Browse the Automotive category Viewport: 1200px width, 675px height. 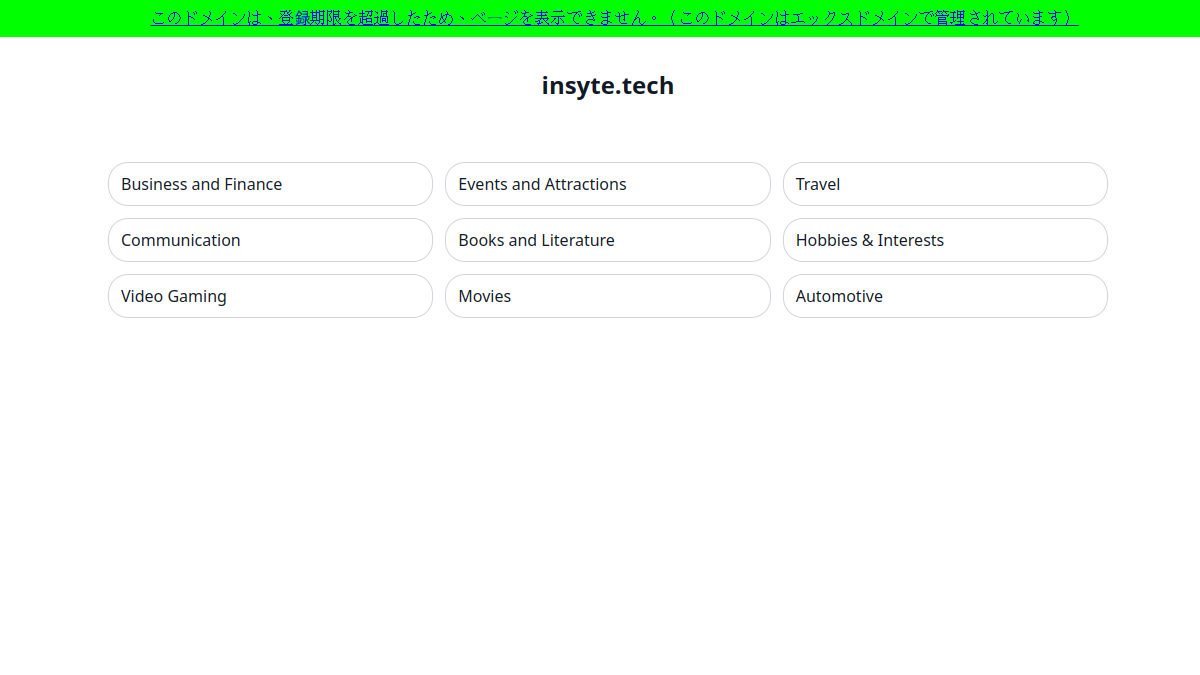tap(945, 296)
